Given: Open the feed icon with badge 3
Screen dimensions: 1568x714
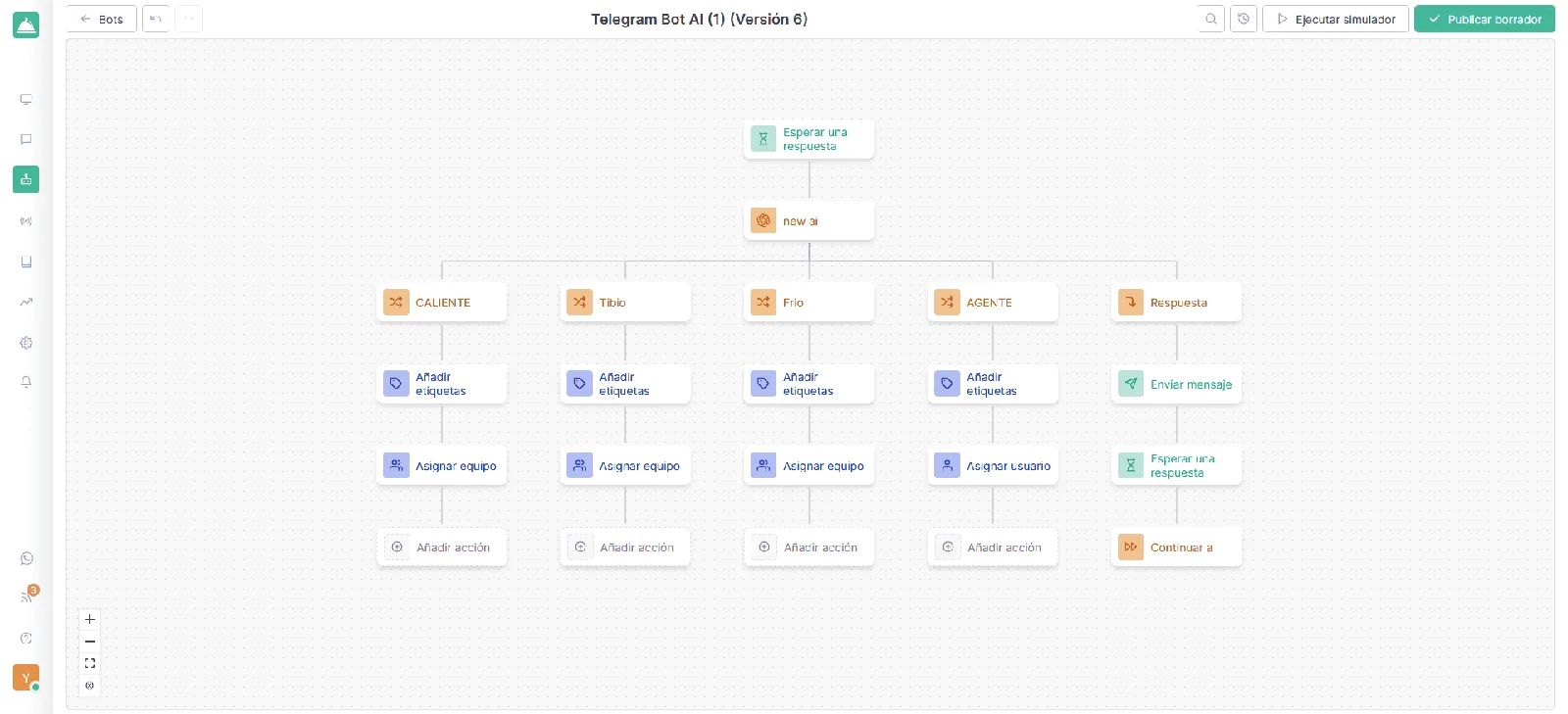Looking at the screenshot, I should pos(27,596).
